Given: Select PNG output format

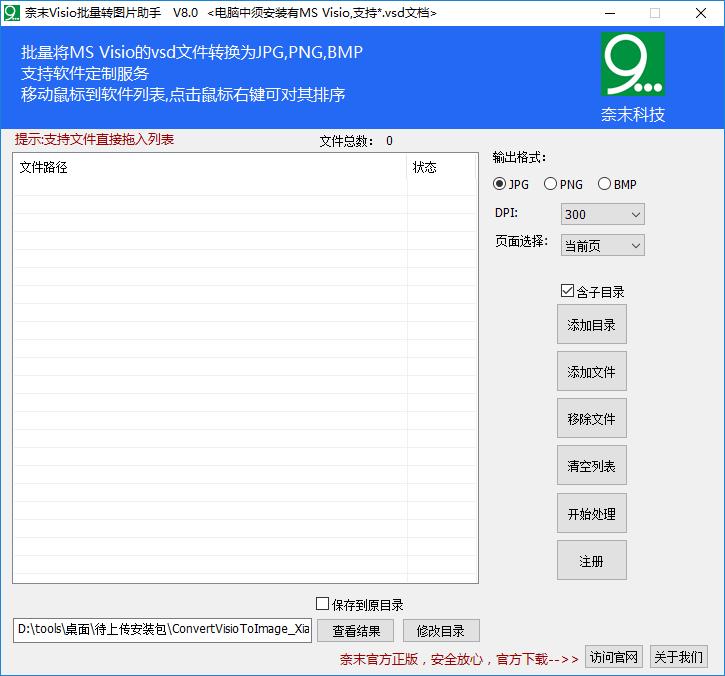Looking at the screenshot, I should [550, 184].
